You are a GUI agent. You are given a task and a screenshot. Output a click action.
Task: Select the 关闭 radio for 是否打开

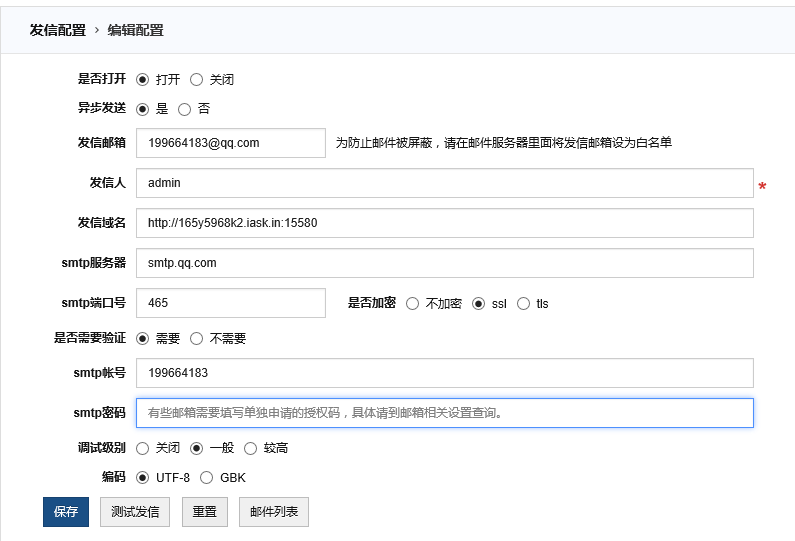pyautogui.click(x=196, y=79)
